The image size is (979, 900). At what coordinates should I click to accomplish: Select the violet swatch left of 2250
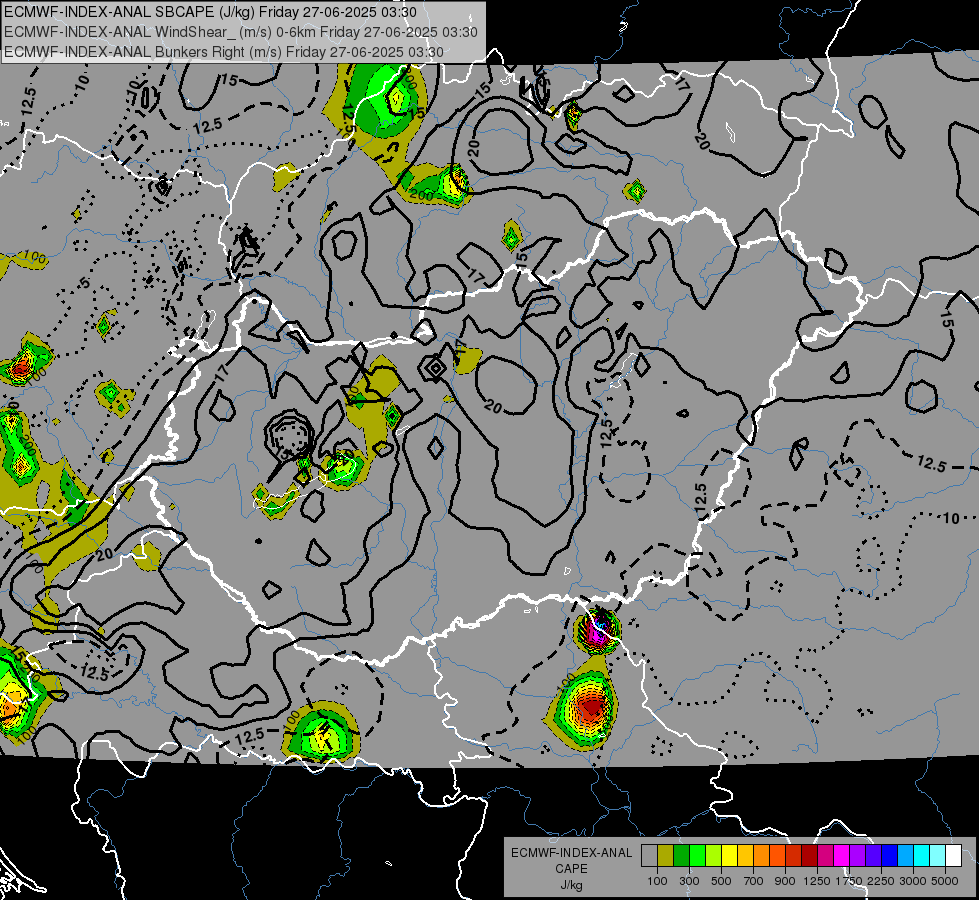[874, 855]
